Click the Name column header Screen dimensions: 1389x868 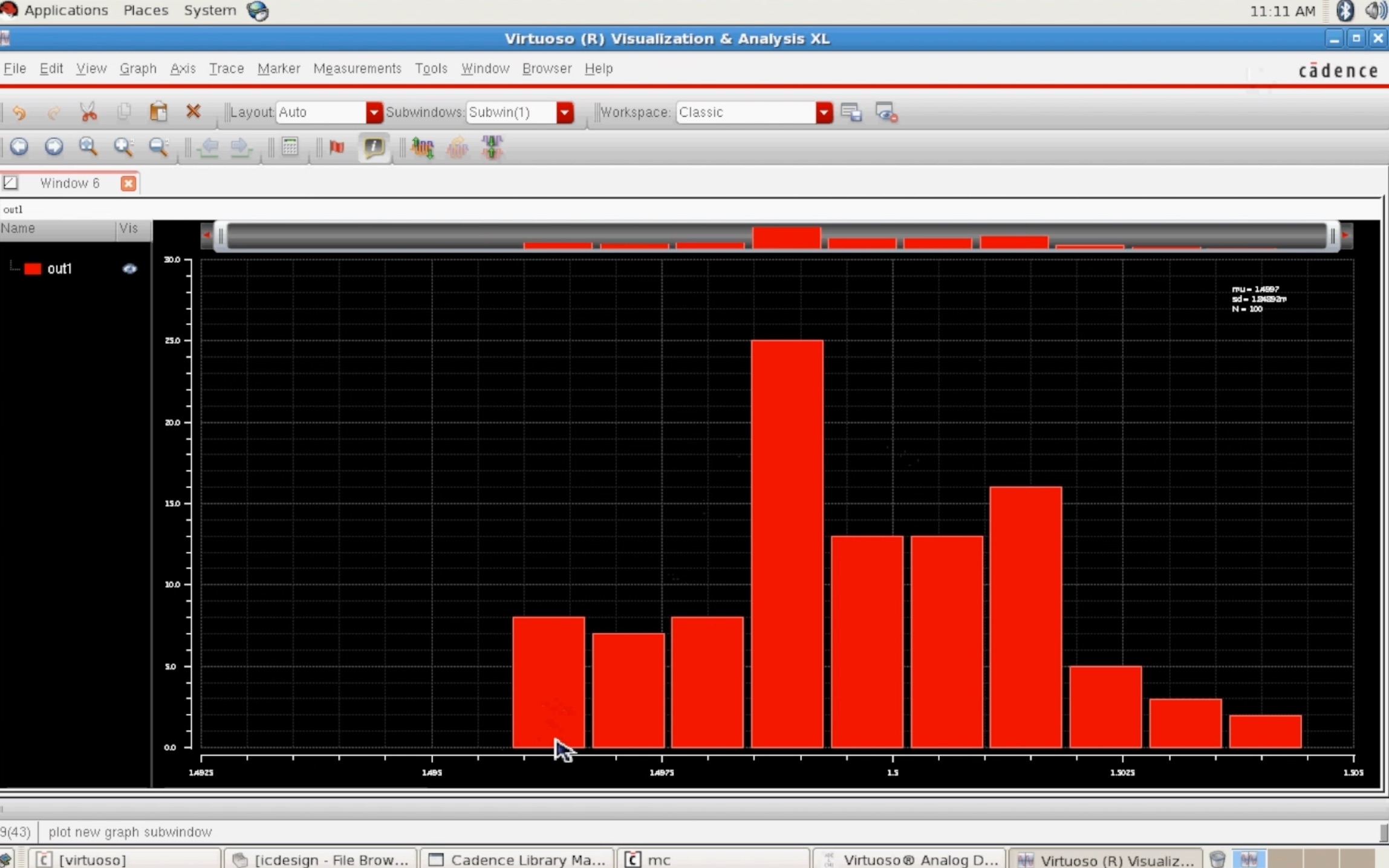57,228
